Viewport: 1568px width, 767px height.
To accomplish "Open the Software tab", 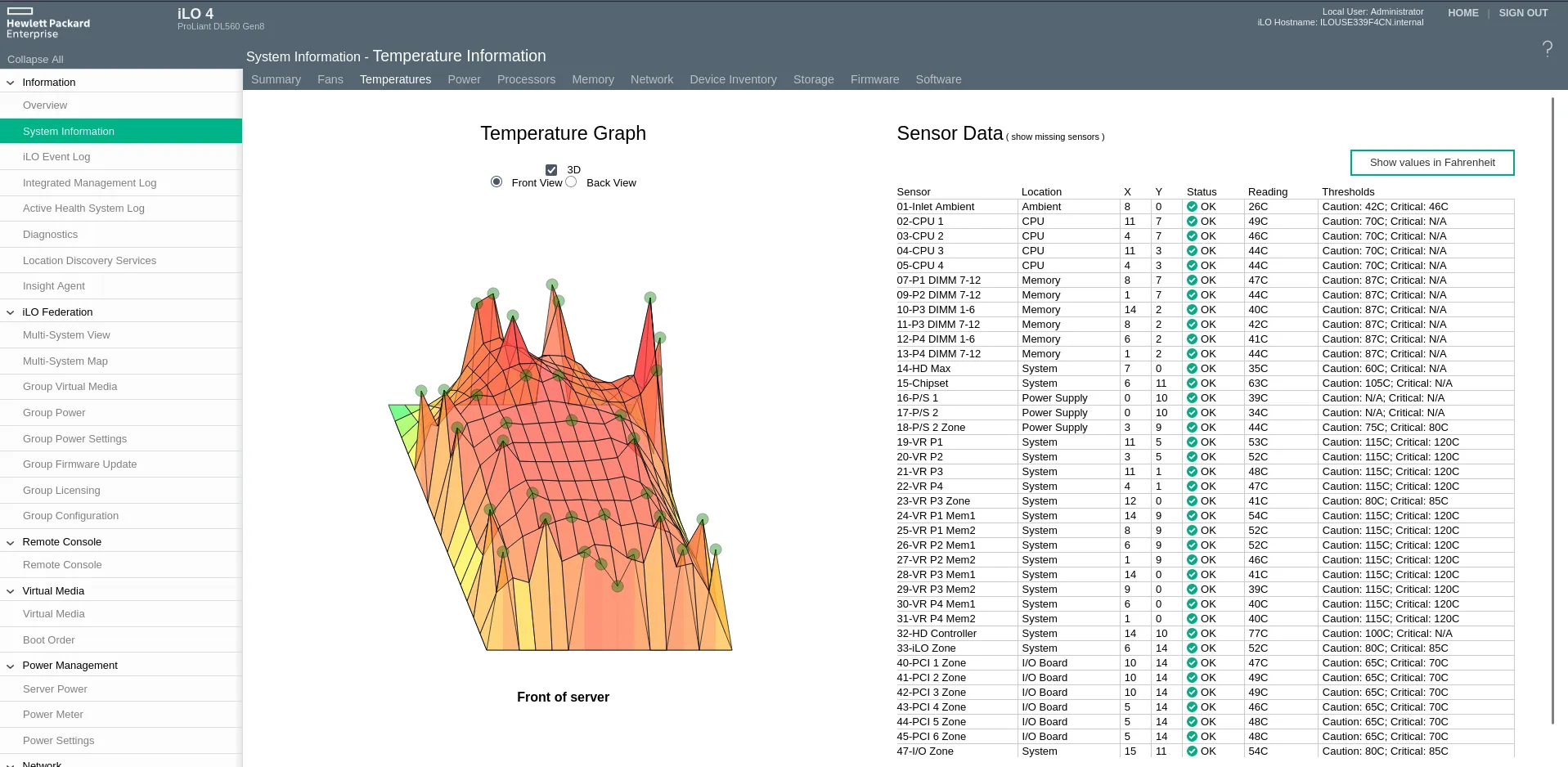I will pyautogui.click(x=938, y=79).
